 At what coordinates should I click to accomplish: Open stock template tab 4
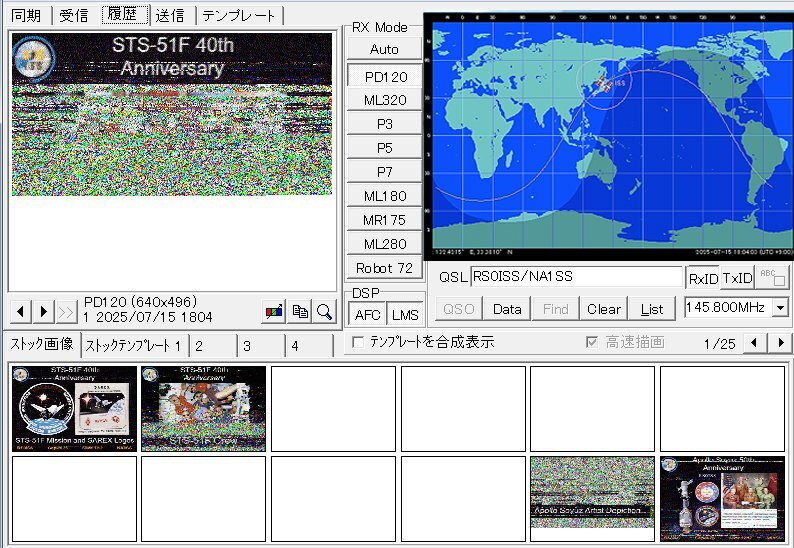[308, 346]
